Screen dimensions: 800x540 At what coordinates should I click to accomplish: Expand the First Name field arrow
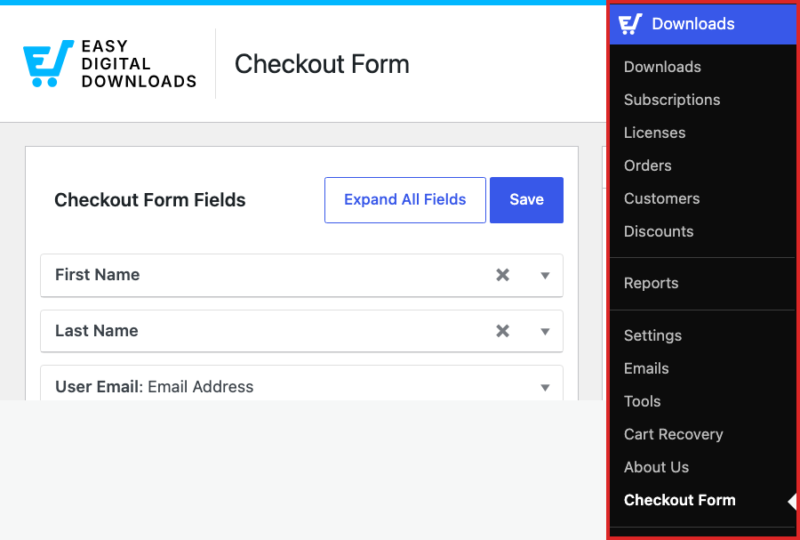tap(545, 276)
